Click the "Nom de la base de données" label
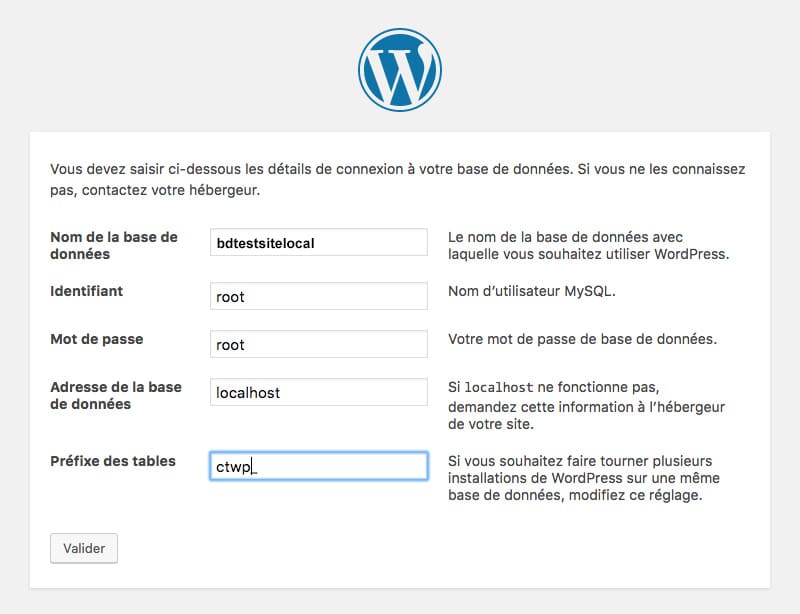800x614 pixels. pos(114,245)
